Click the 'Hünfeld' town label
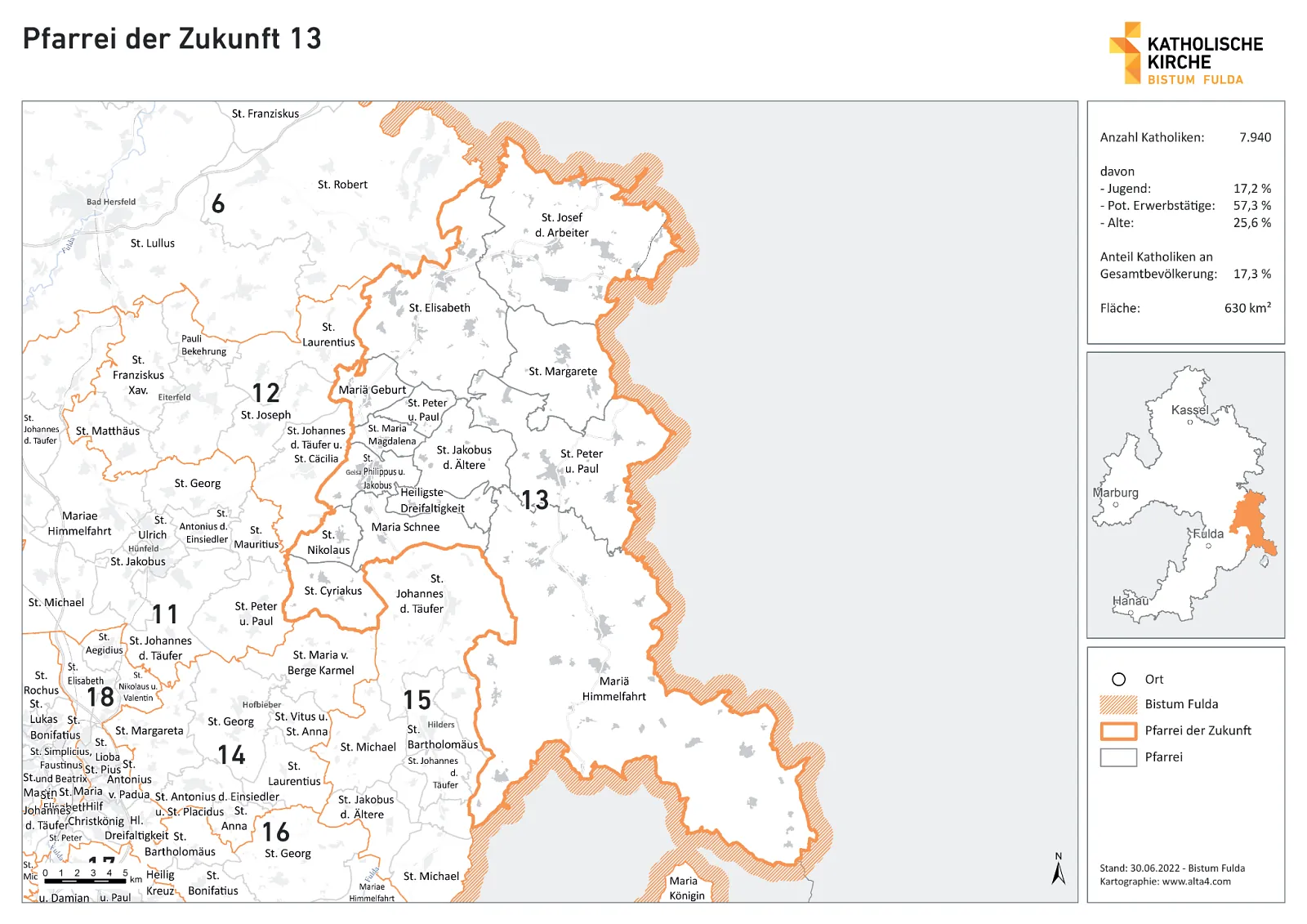Image resolution: width=1307 pixels, height=924 pixels. pyautogui.click(x=144, y=549)
